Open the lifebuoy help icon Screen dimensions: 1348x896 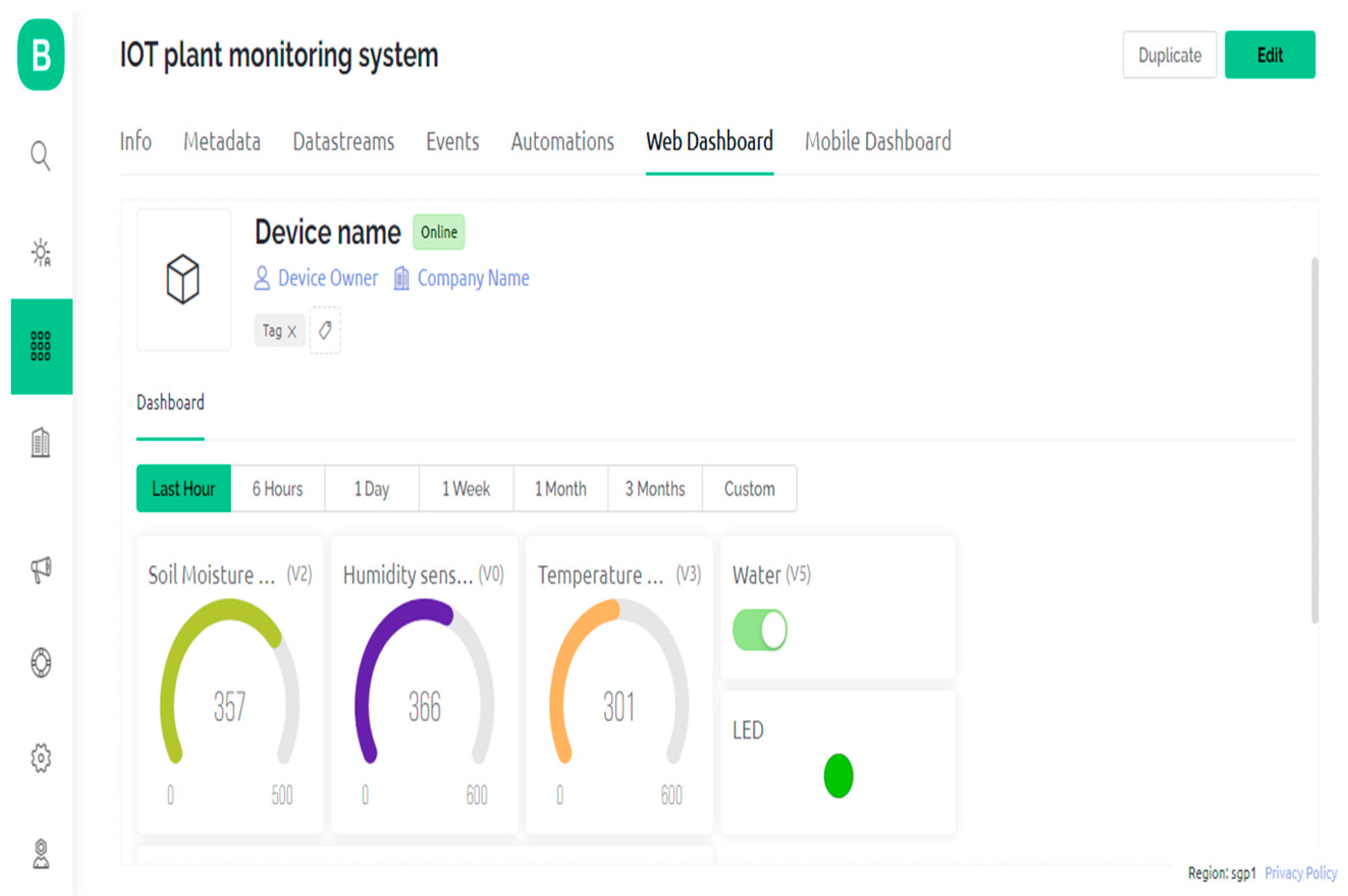click(41, 663)
